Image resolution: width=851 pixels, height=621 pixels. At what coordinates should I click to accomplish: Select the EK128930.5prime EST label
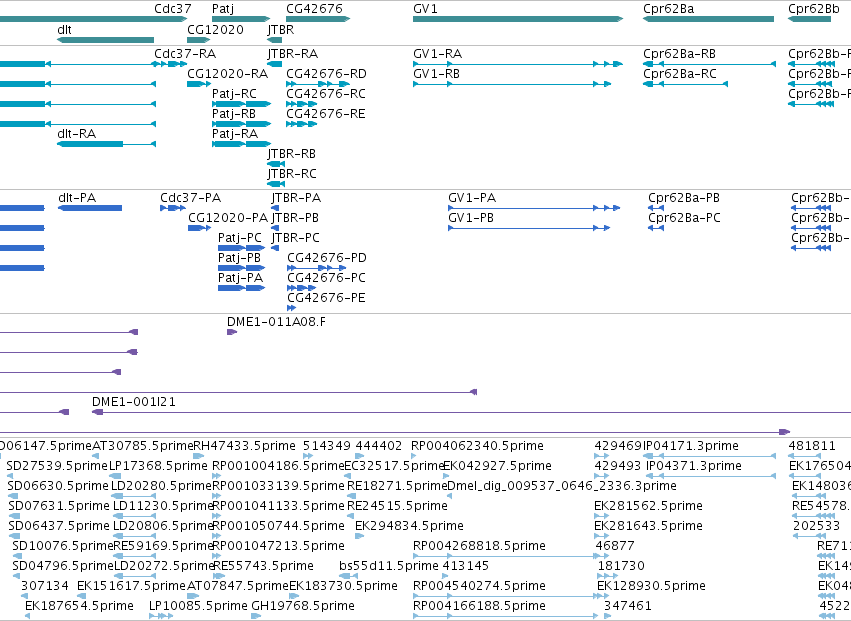pos(651,587)
